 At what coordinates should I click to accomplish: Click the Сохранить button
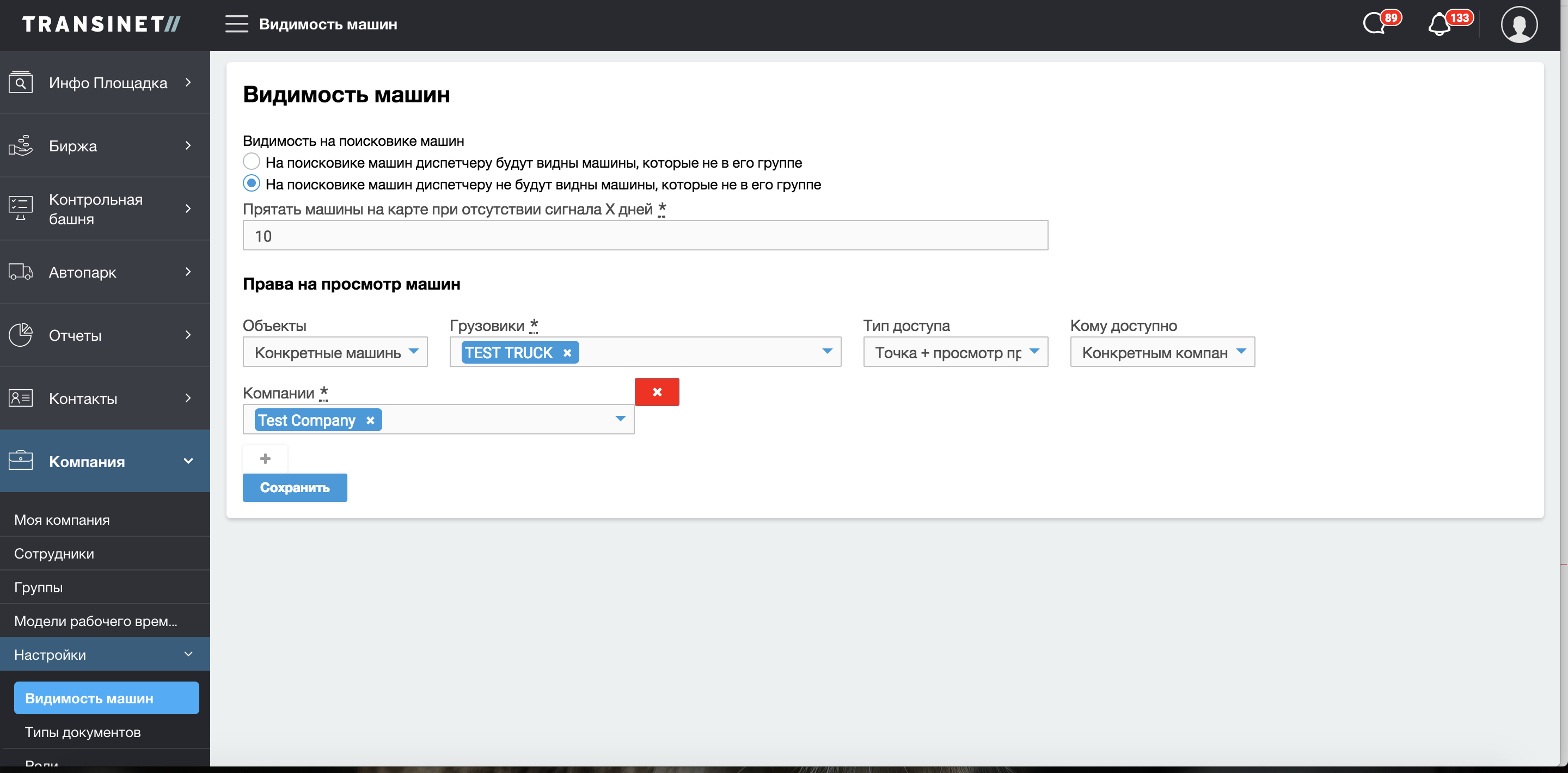[295, 488]
